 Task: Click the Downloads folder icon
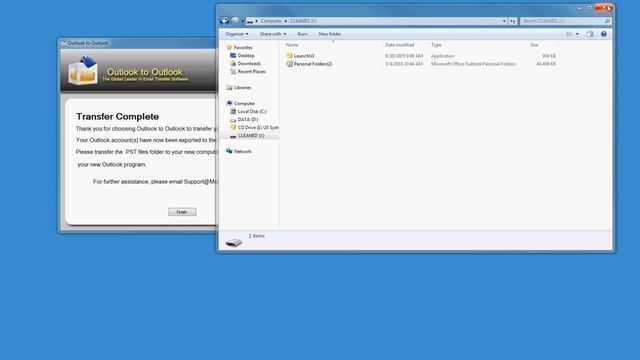click(233, 63)
